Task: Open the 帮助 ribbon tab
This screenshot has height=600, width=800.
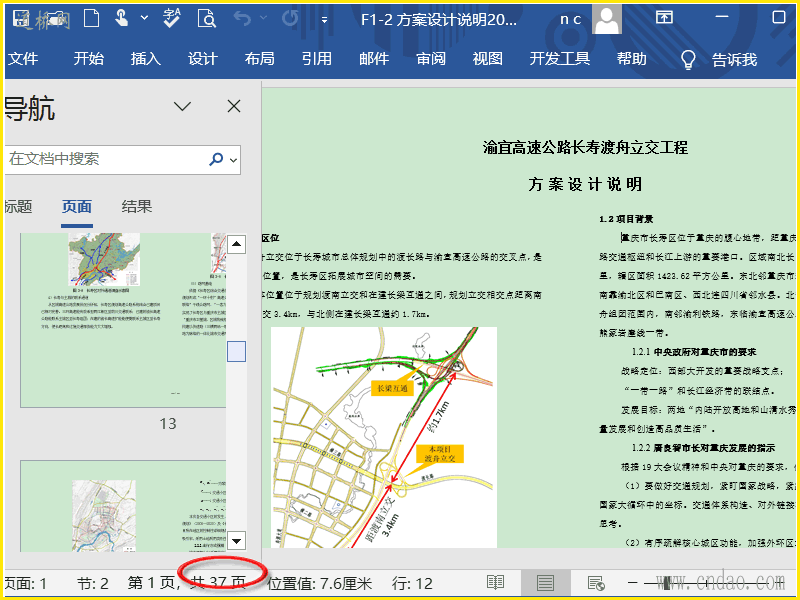Action: click(632, 59)
